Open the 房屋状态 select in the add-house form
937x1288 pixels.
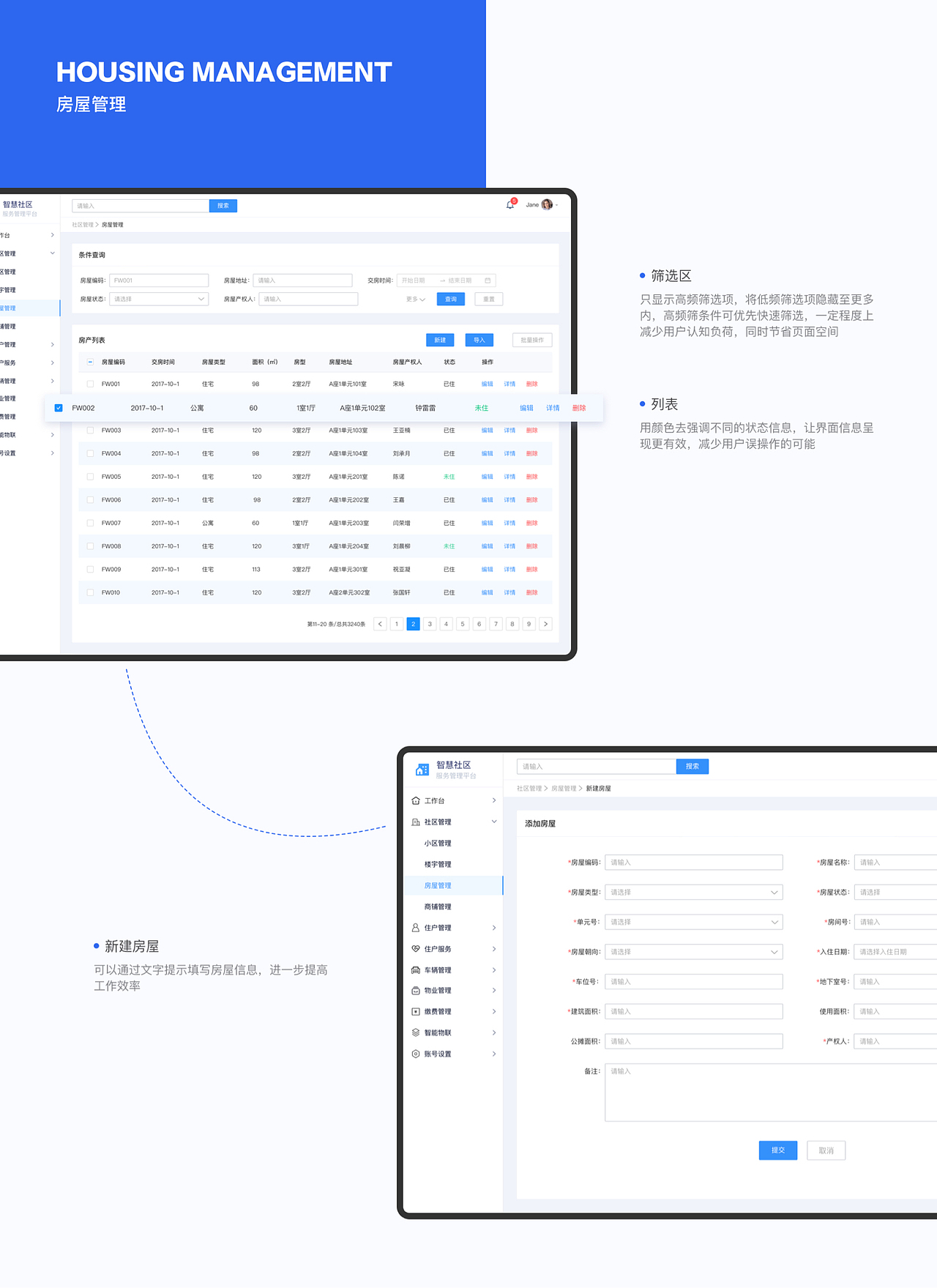click(895, 893)
